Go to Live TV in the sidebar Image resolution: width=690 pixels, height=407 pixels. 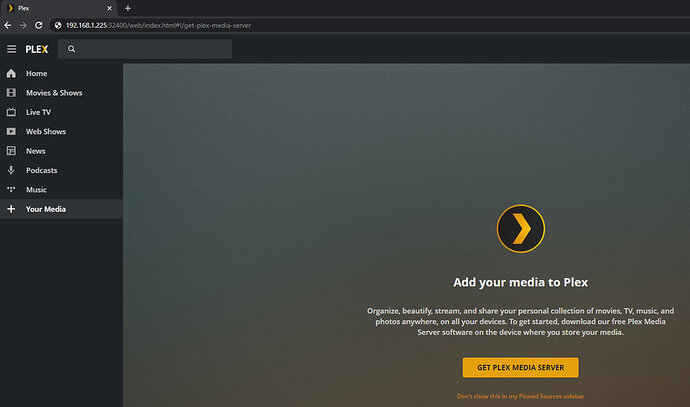coord(38,112)
